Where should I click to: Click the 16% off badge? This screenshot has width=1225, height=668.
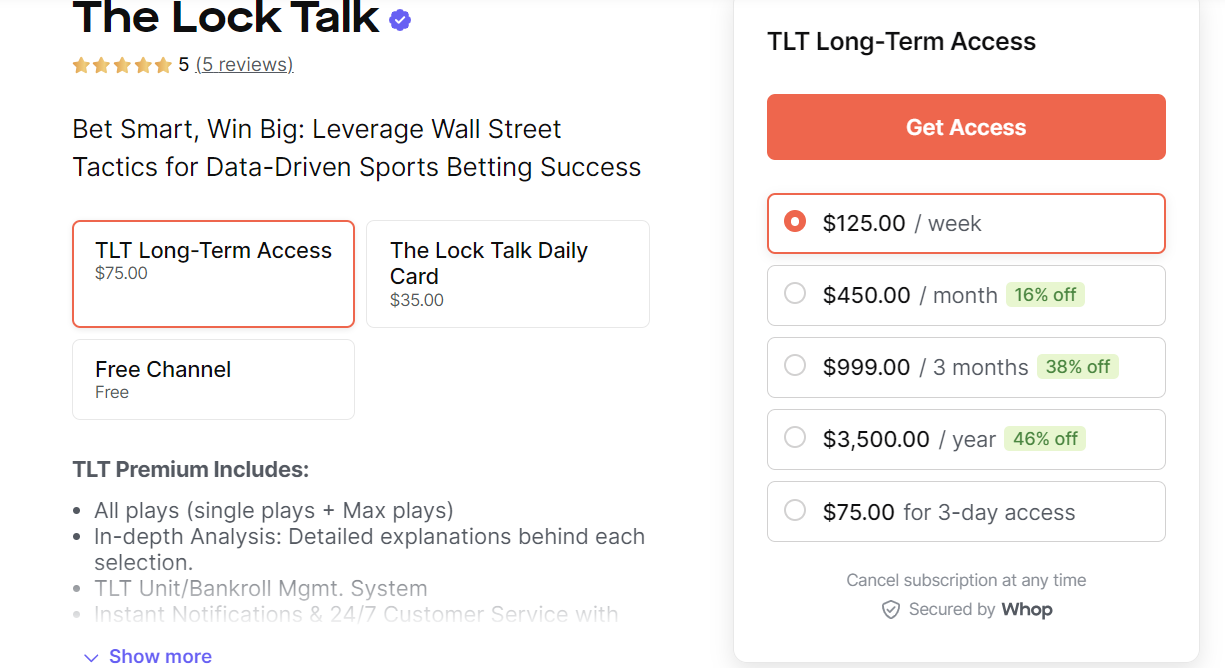[x=1045, y=295]
